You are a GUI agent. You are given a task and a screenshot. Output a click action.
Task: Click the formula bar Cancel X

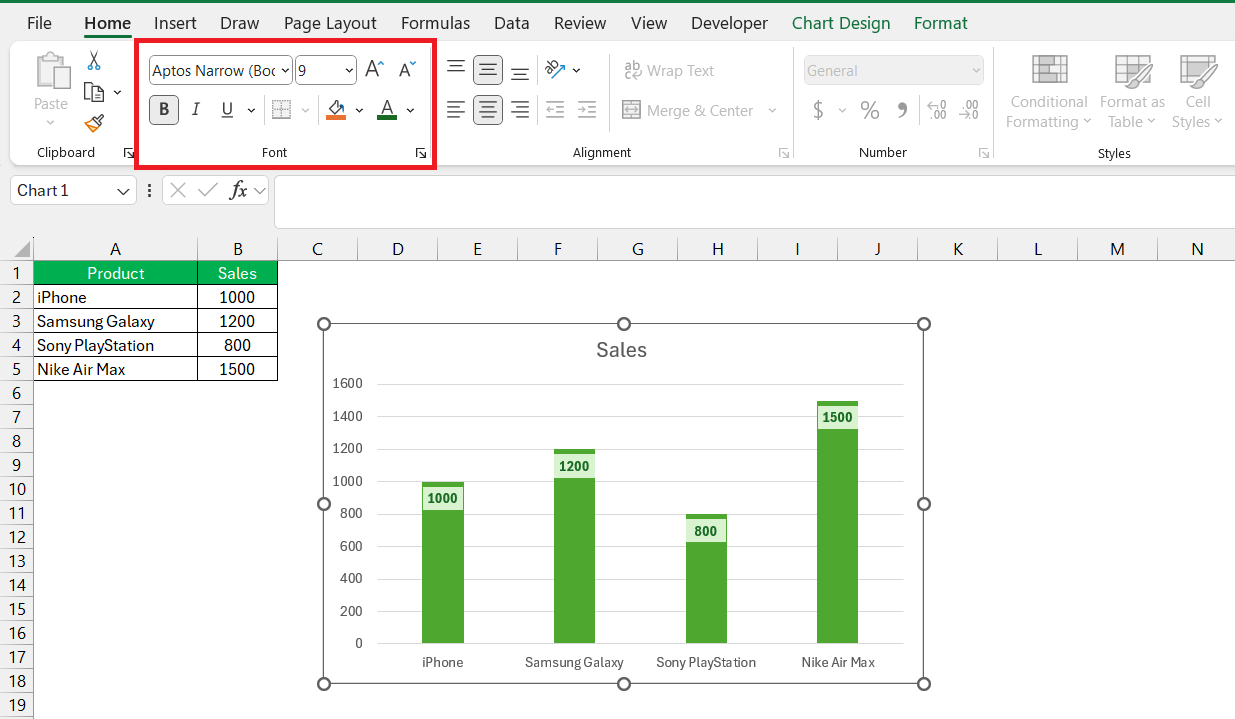(x=178, y=190)
